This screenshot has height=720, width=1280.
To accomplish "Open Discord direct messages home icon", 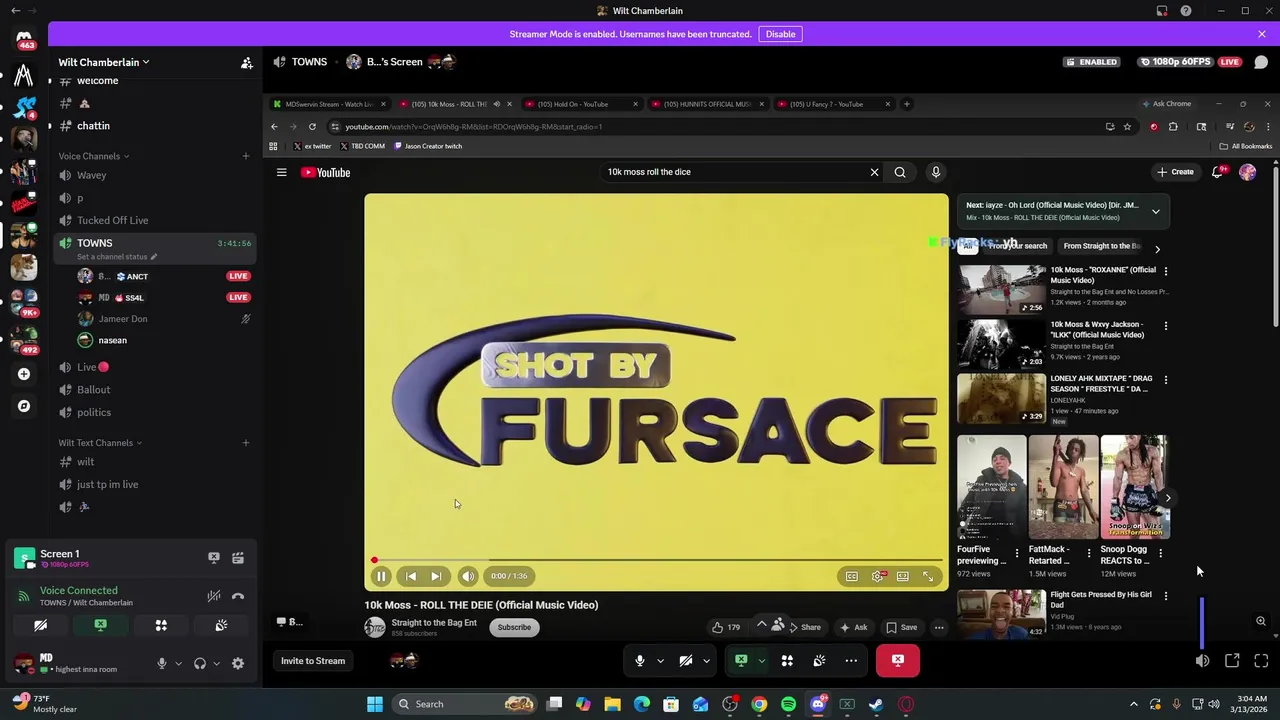I will [x=24, y=38].
